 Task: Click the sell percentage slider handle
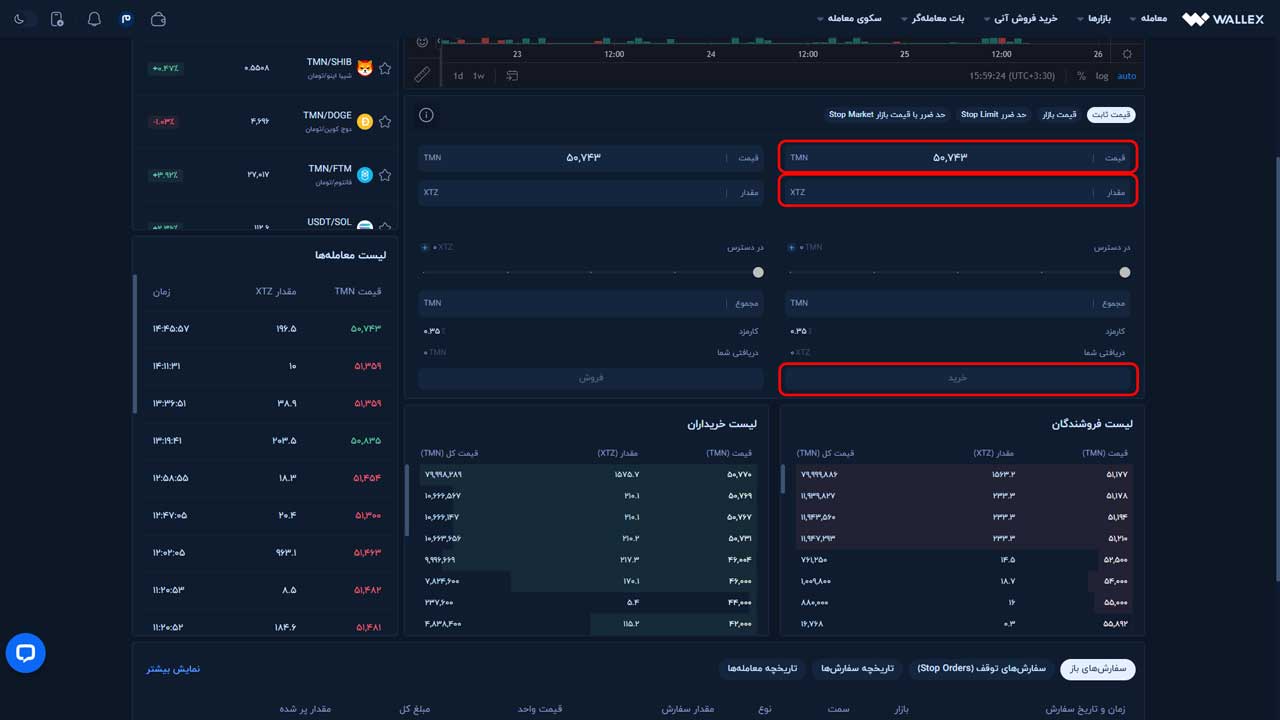(758, 272)
